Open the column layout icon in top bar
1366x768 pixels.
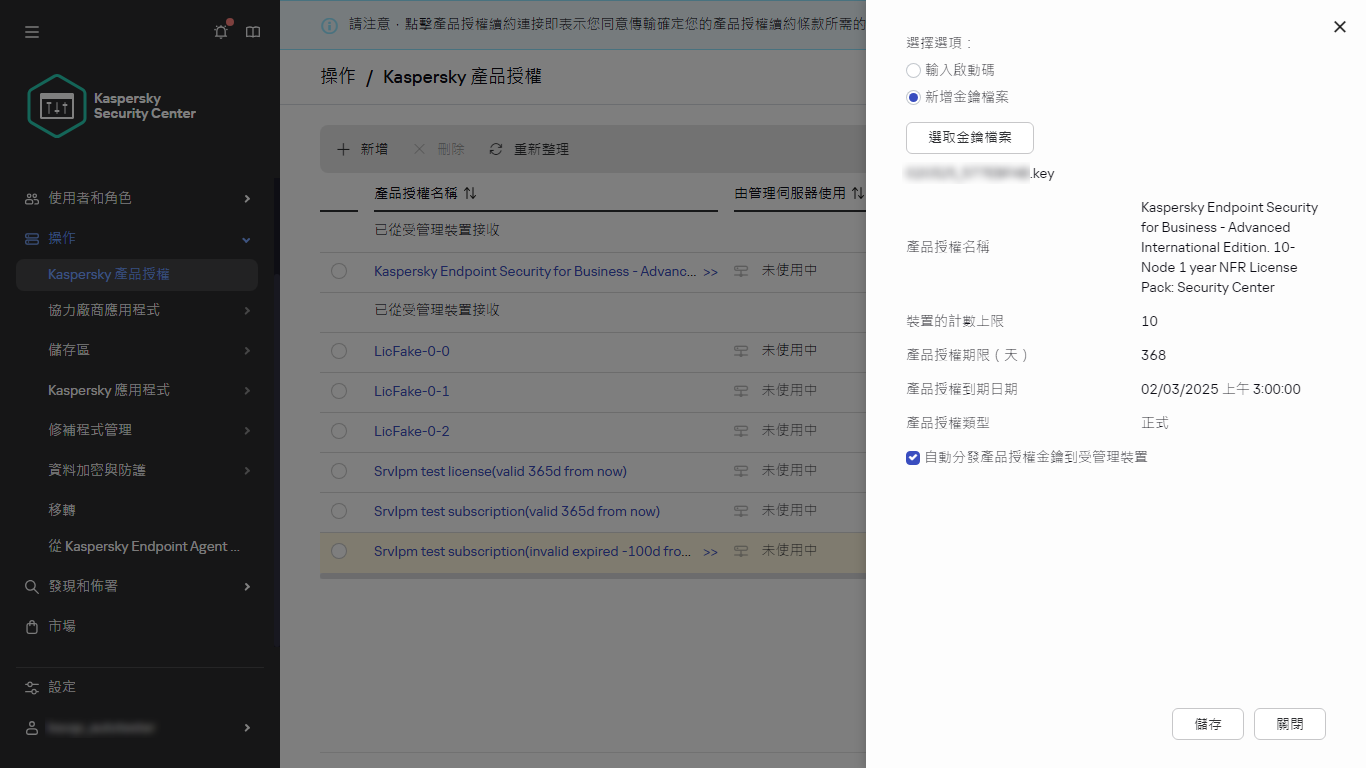coord(253,31)
